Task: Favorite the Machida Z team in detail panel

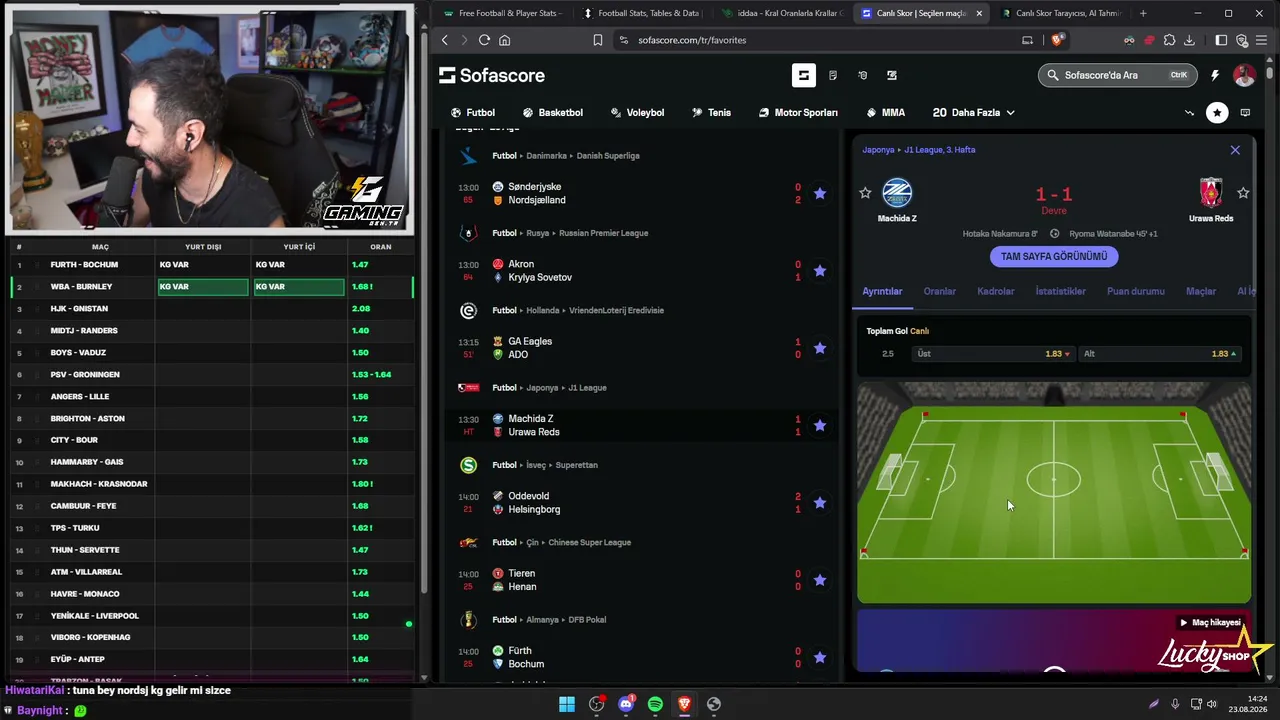Action: click(x=865, y=193)
